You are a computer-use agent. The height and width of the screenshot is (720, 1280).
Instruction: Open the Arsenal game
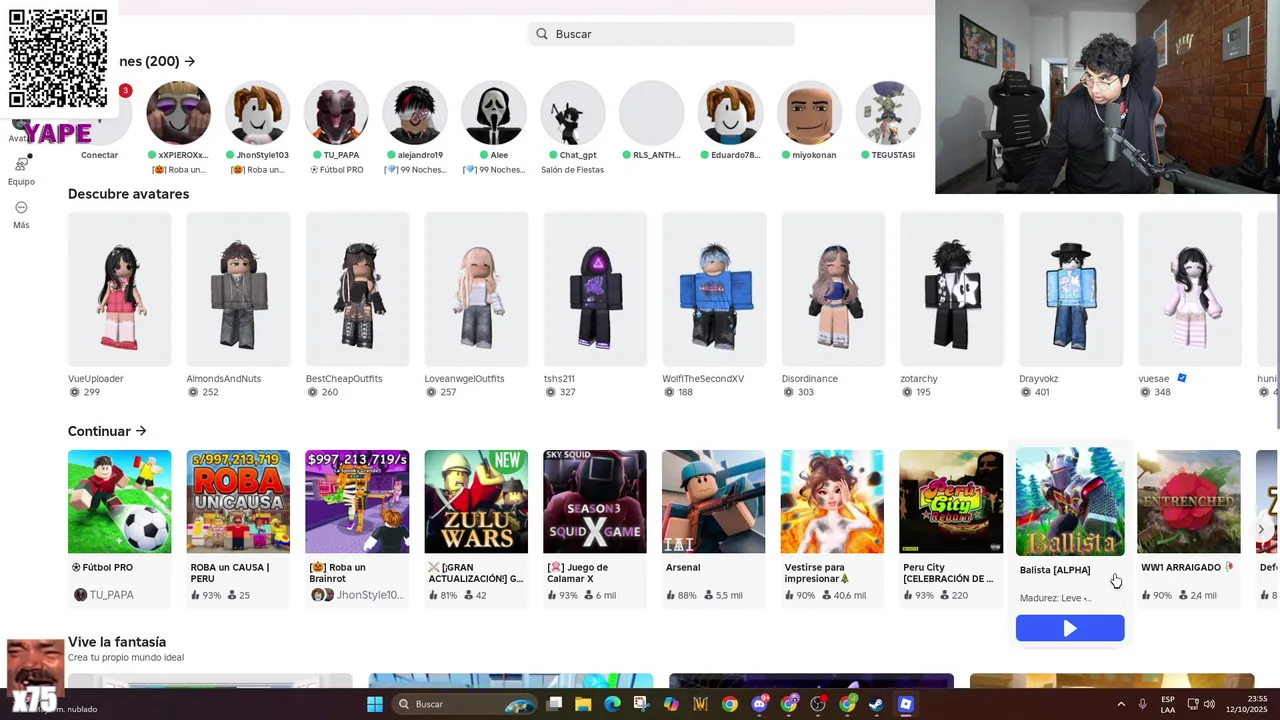[714, 501]
